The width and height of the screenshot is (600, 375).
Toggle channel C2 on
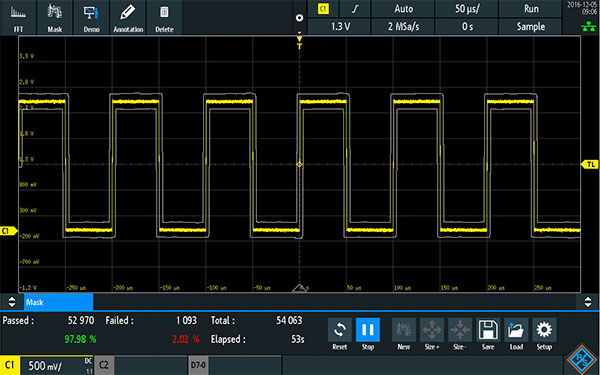140,365
